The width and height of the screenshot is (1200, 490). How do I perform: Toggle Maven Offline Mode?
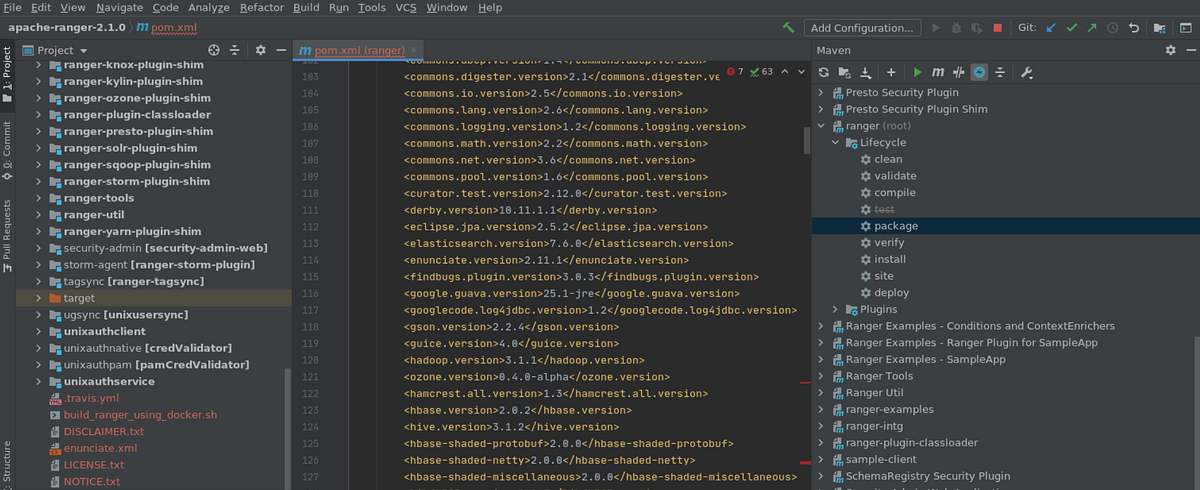click(x=959, y=72)
